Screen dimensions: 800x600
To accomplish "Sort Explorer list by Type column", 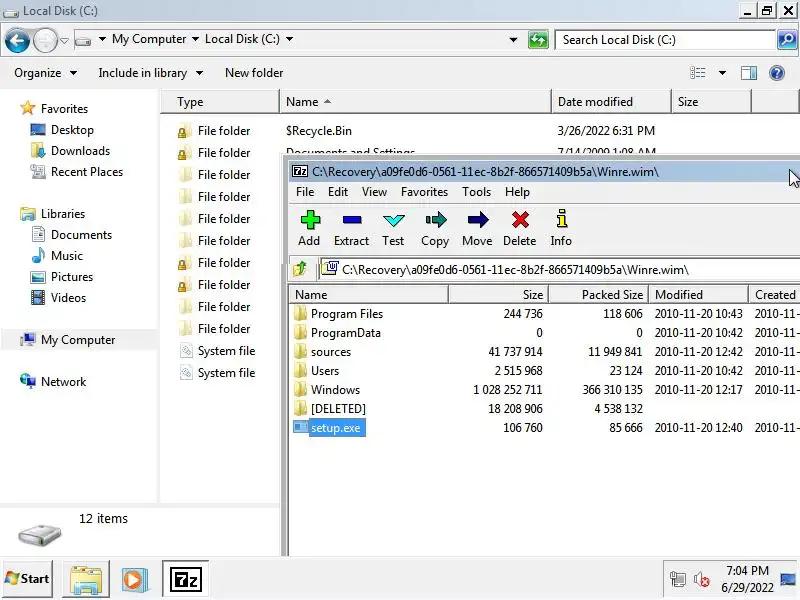I will click(x=220, y=102).
